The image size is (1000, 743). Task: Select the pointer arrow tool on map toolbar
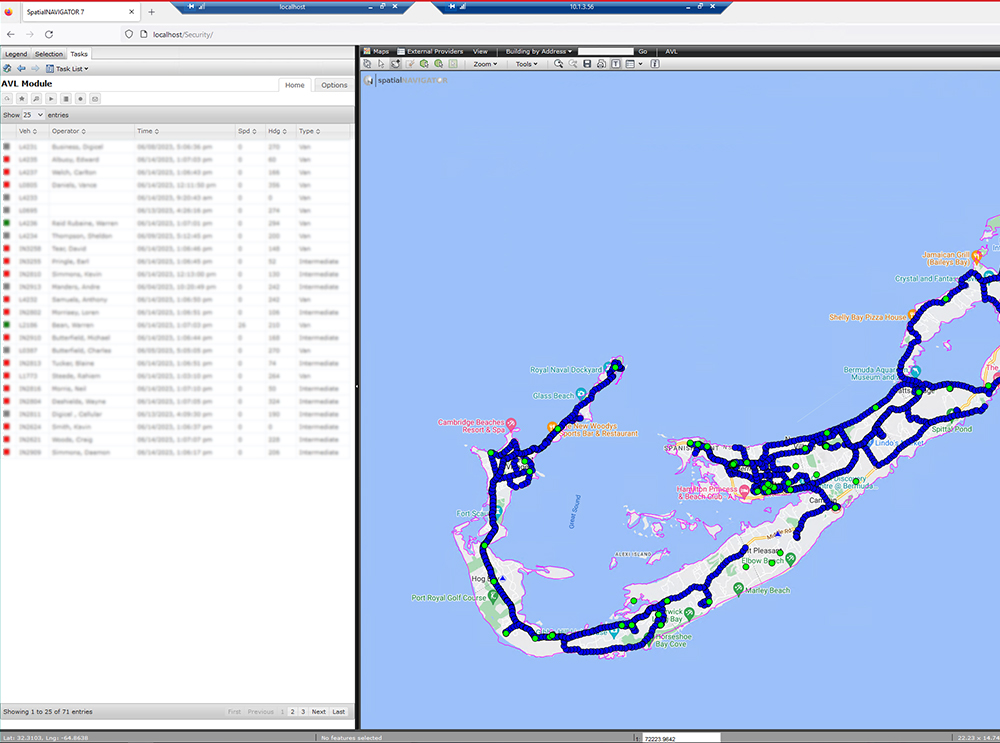[381, 64]
